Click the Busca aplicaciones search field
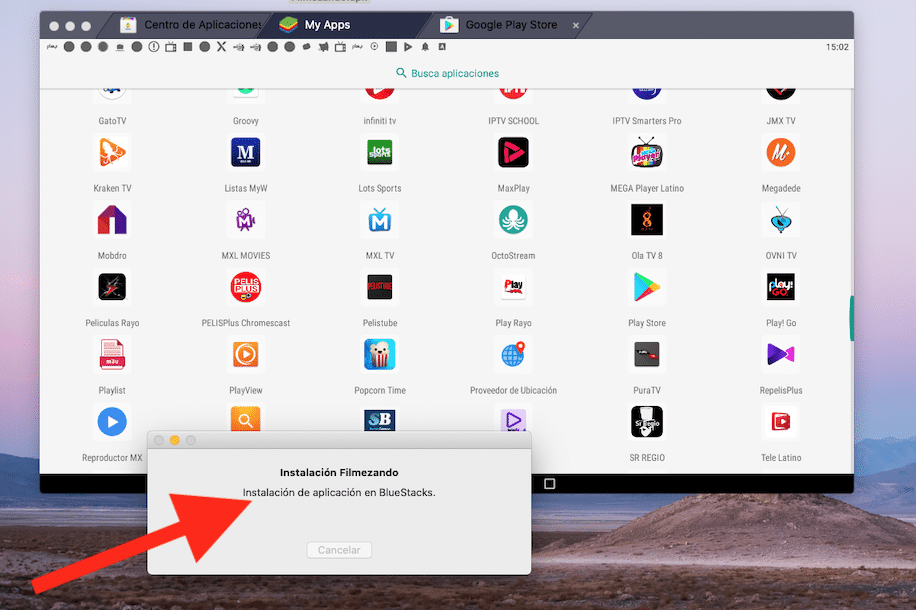 click(x=447, y=73)
